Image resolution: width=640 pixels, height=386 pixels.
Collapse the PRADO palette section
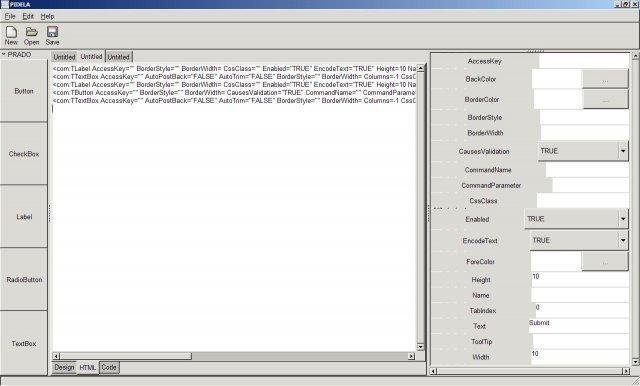[x=3, y=54]
